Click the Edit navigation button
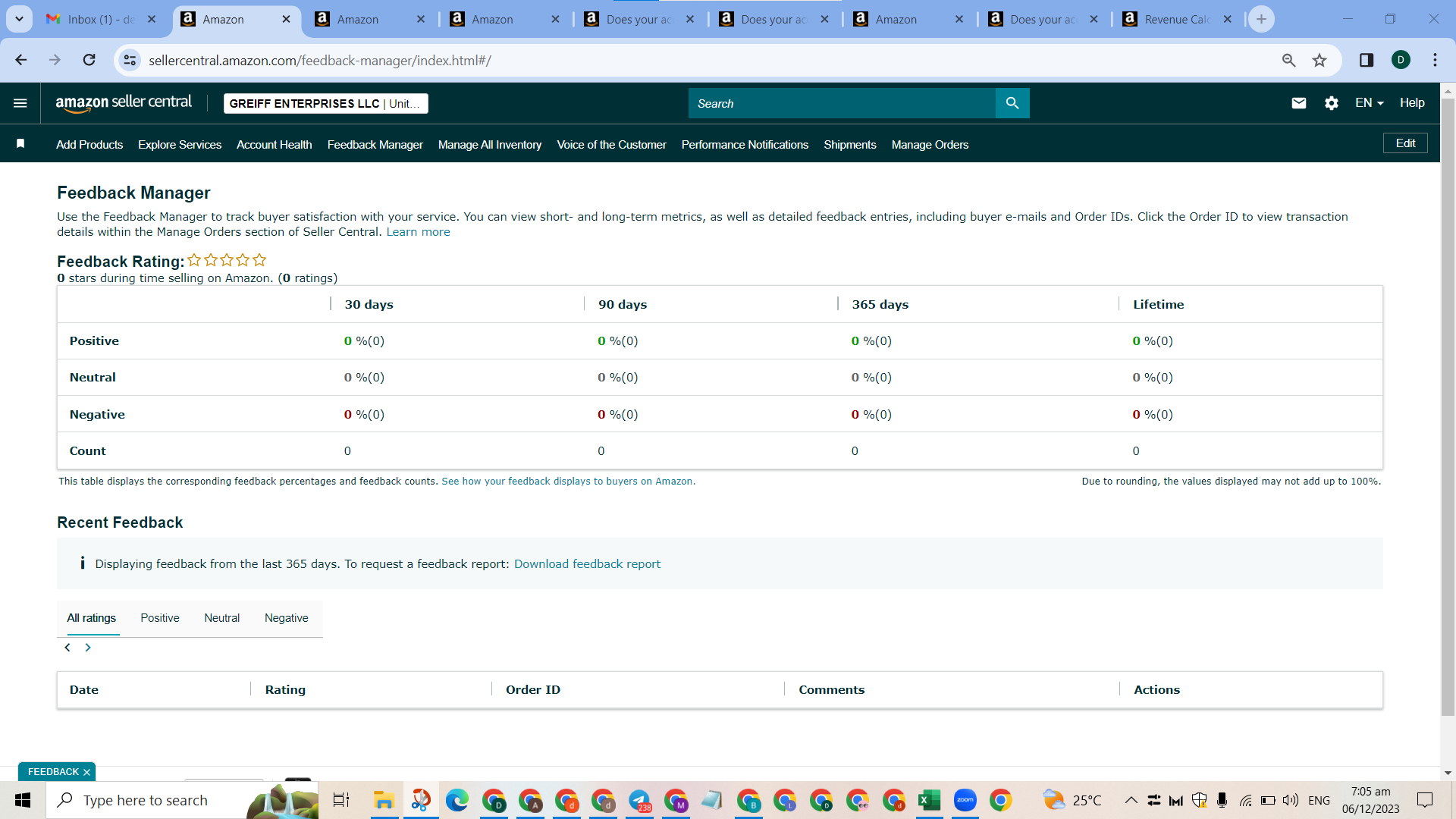 click(x=1405, y=143)
